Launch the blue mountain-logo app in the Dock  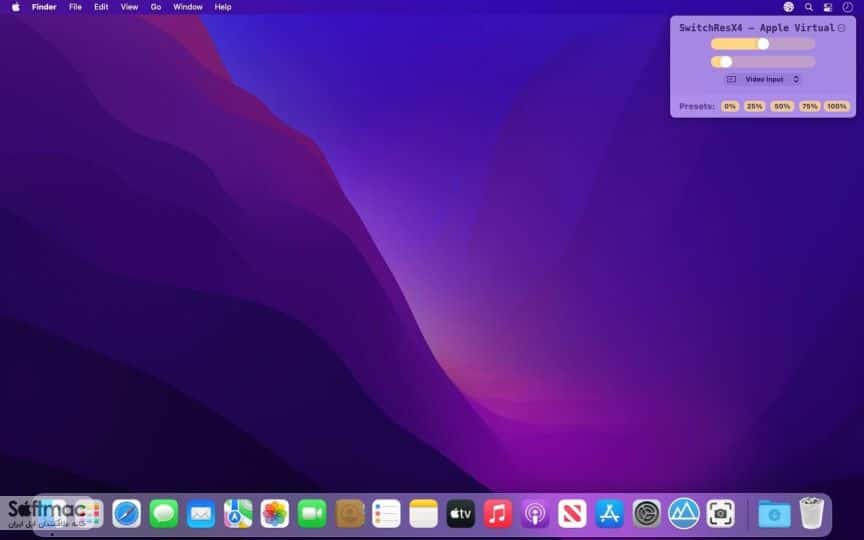[x=684, y=514]
